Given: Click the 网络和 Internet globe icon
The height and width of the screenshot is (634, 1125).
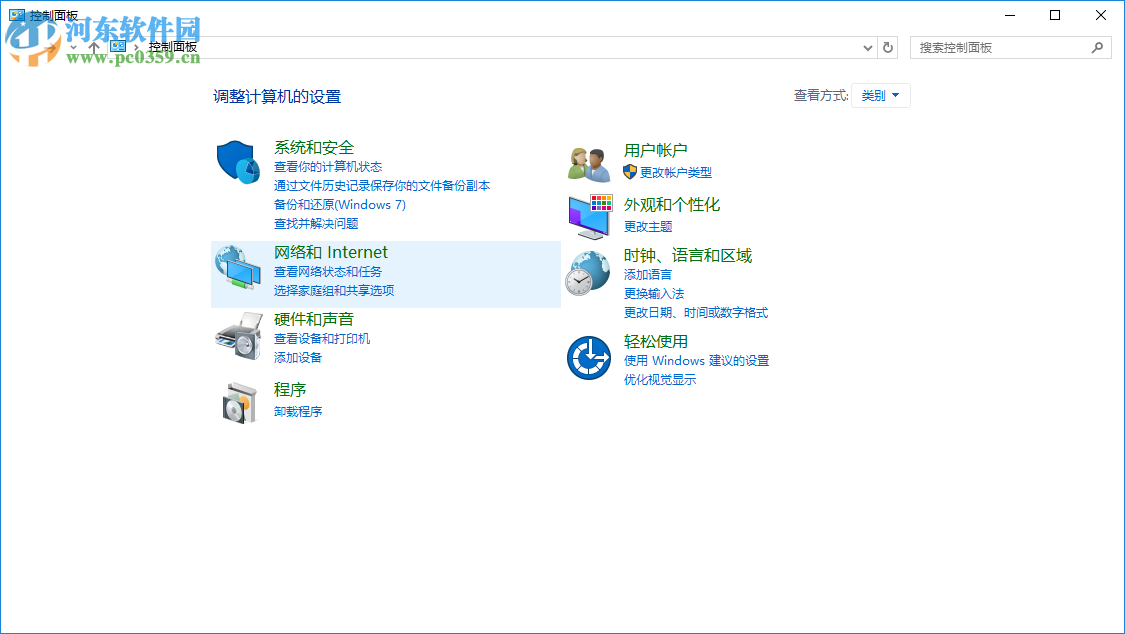Looking at the screenshot, I should coord(238,267).
